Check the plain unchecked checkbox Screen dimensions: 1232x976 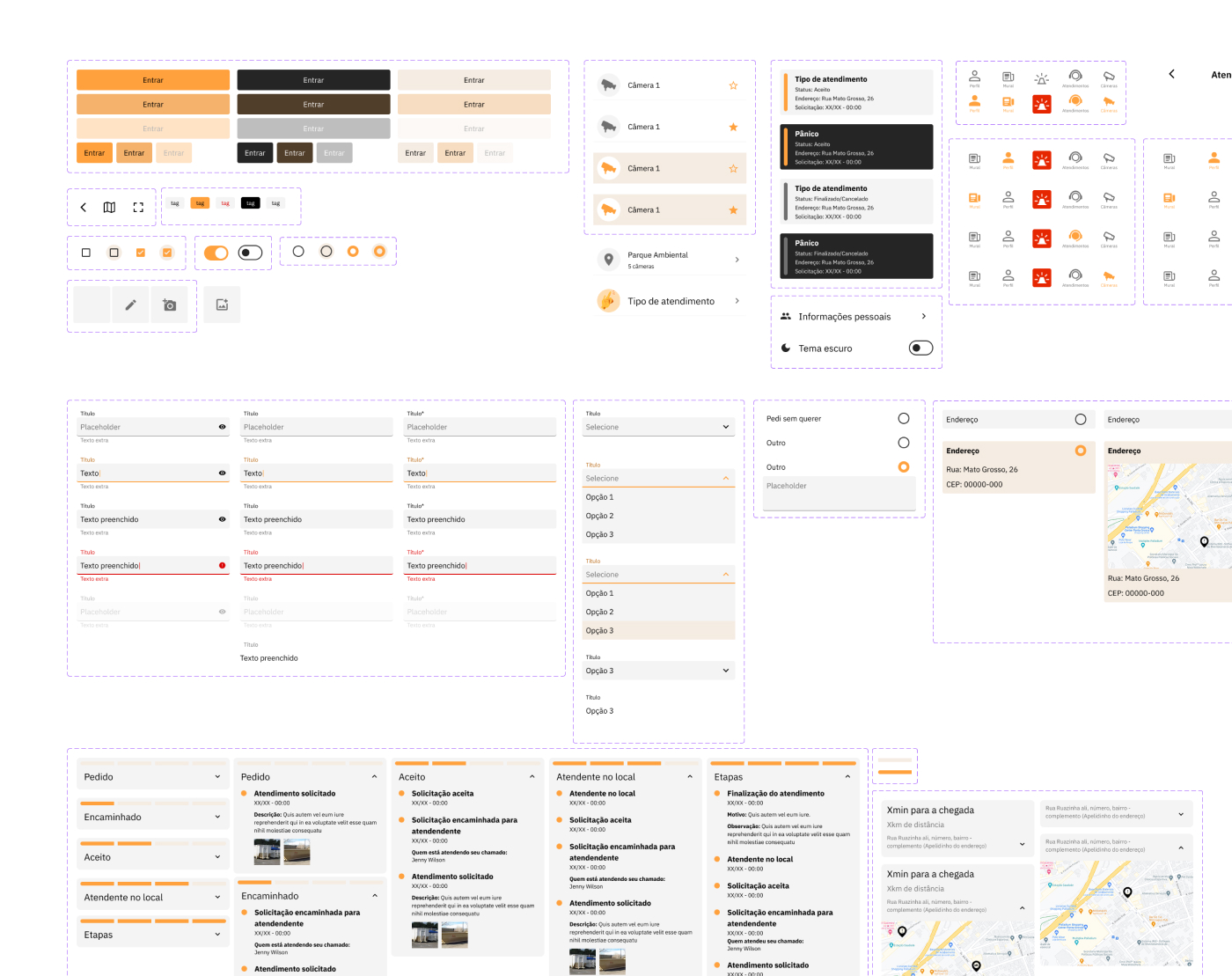[x=85, y=253]
